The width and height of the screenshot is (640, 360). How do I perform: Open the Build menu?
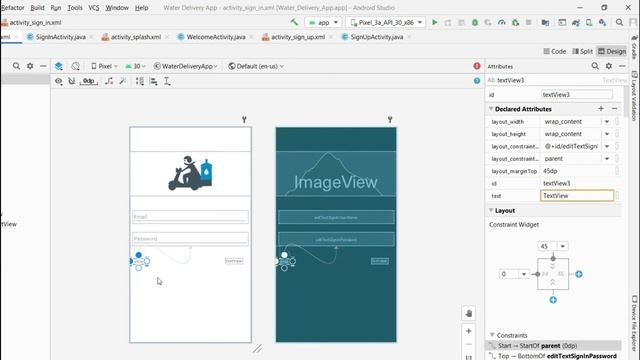37,7
